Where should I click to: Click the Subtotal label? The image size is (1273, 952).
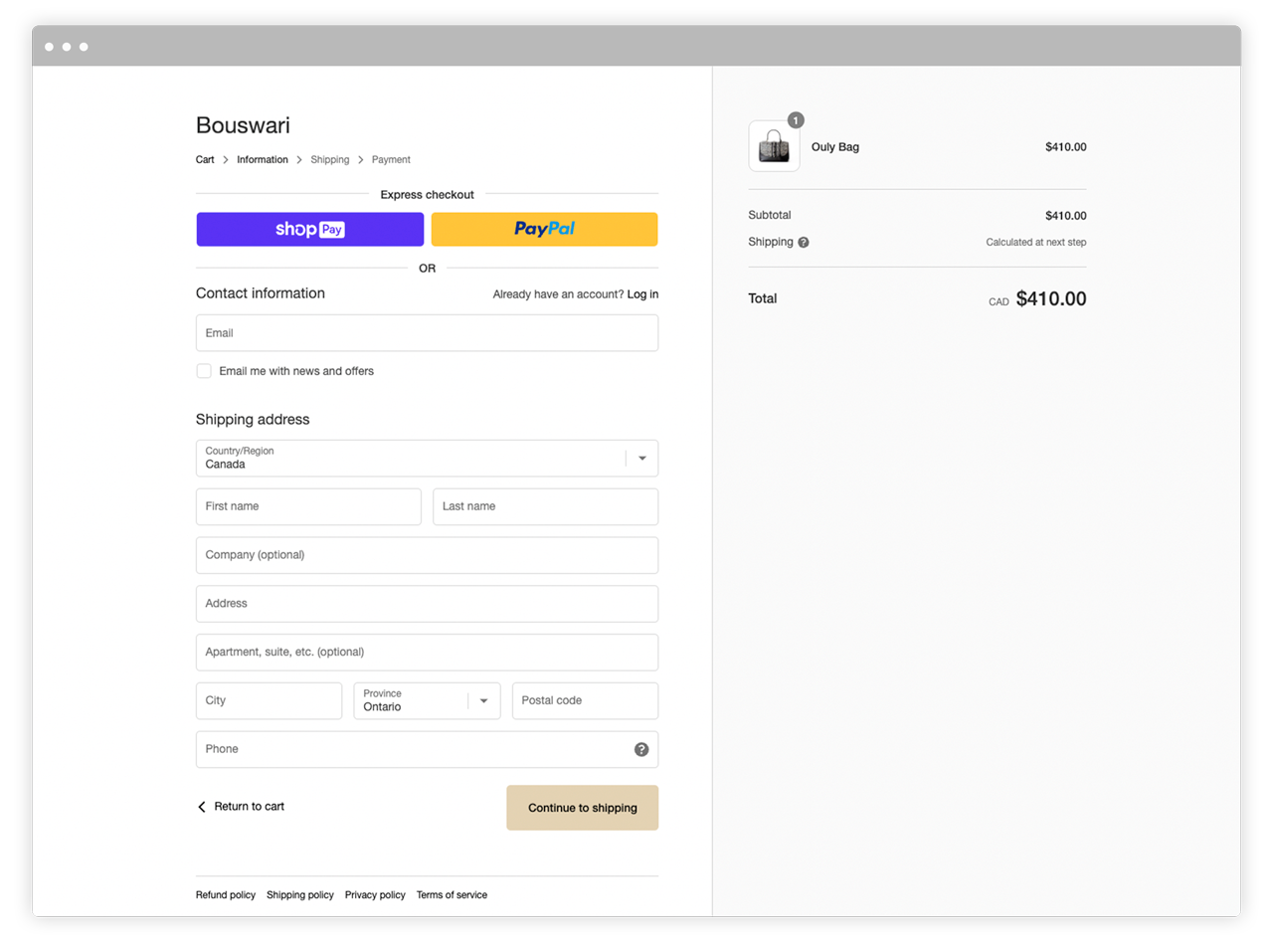770,215
